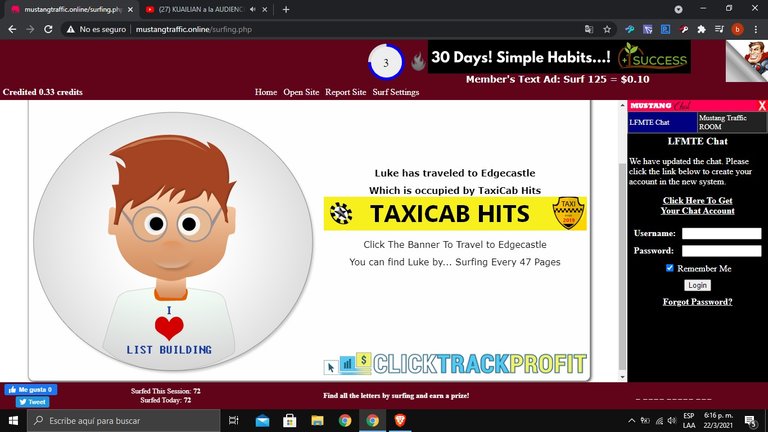The height and width of the screenshot is (432, 768).
Task: Click the taskbar clock showing 6:16 p. m.
Action: (719, 421)
